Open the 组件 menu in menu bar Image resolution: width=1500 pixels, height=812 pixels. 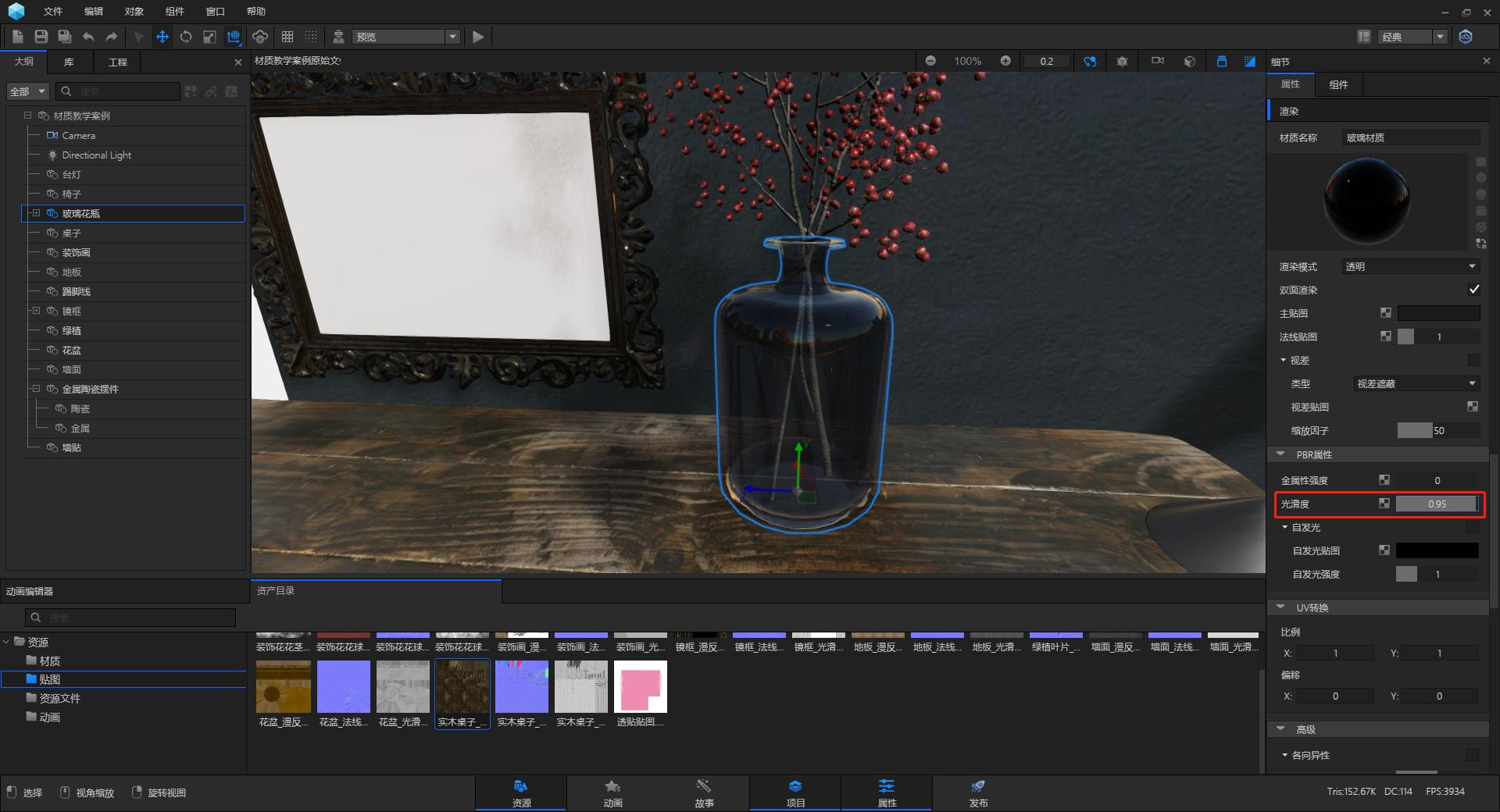(x=174, y=12)
